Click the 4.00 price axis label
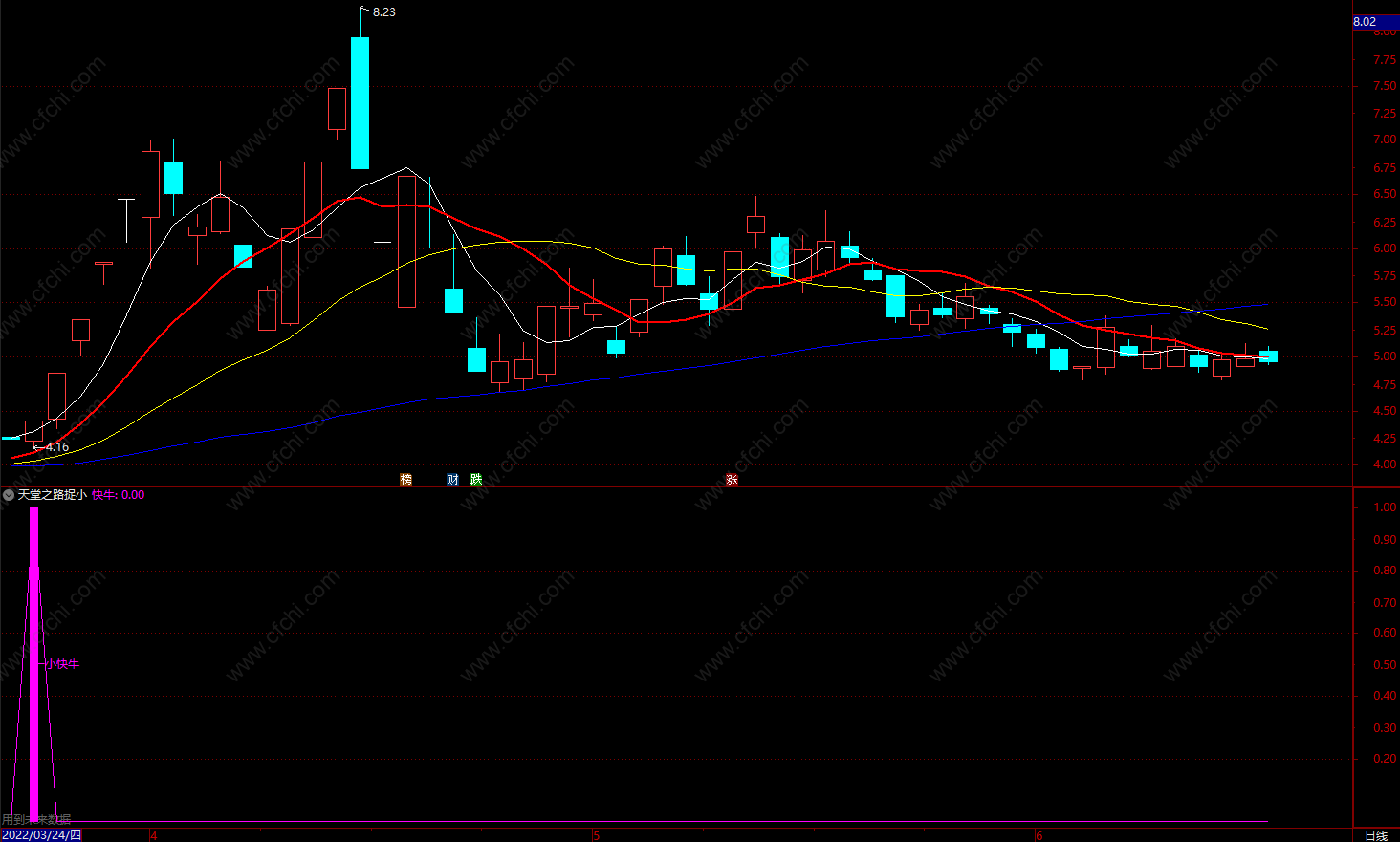Screen dimensions: 1400x842 [x=1385, y=465]
